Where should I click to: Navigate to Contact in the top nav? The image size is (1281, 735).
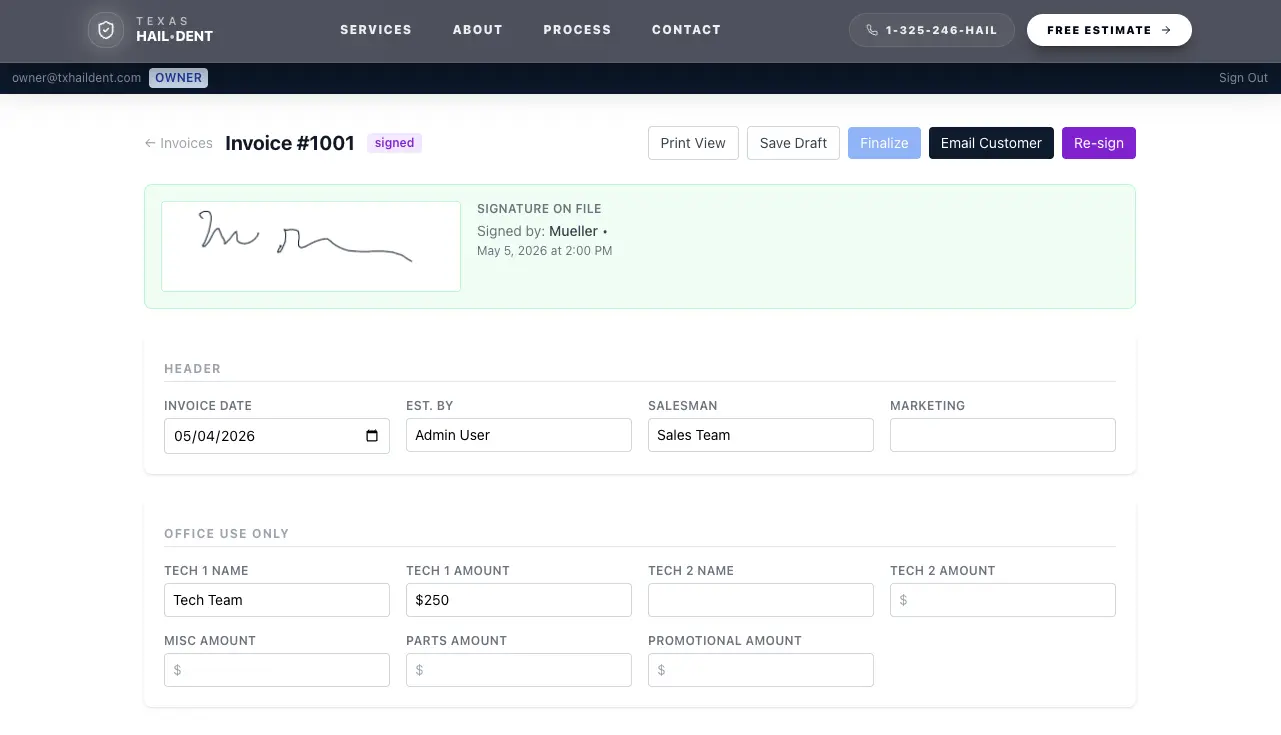click(x=686, y=30)
